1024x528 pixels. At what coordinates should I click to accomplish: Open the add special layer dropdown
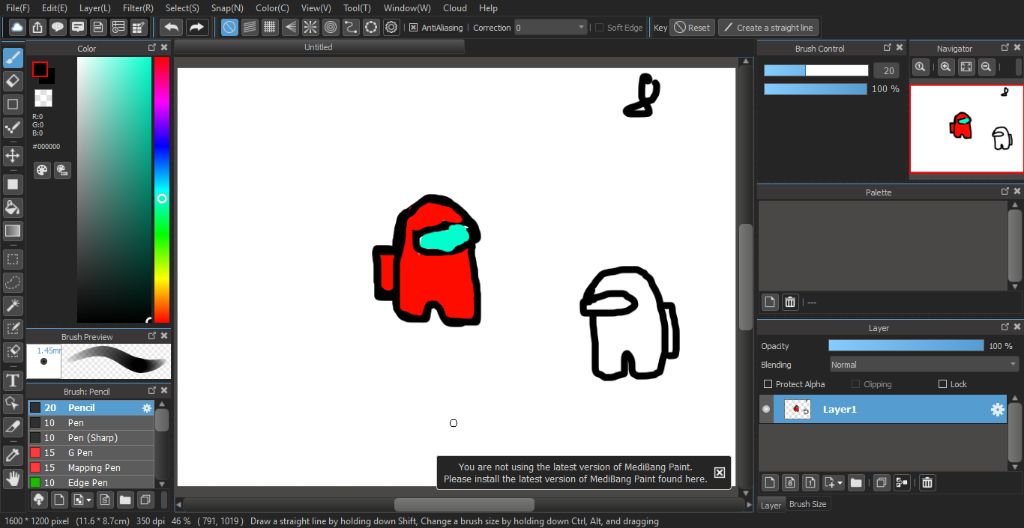[x=834, y=483]
